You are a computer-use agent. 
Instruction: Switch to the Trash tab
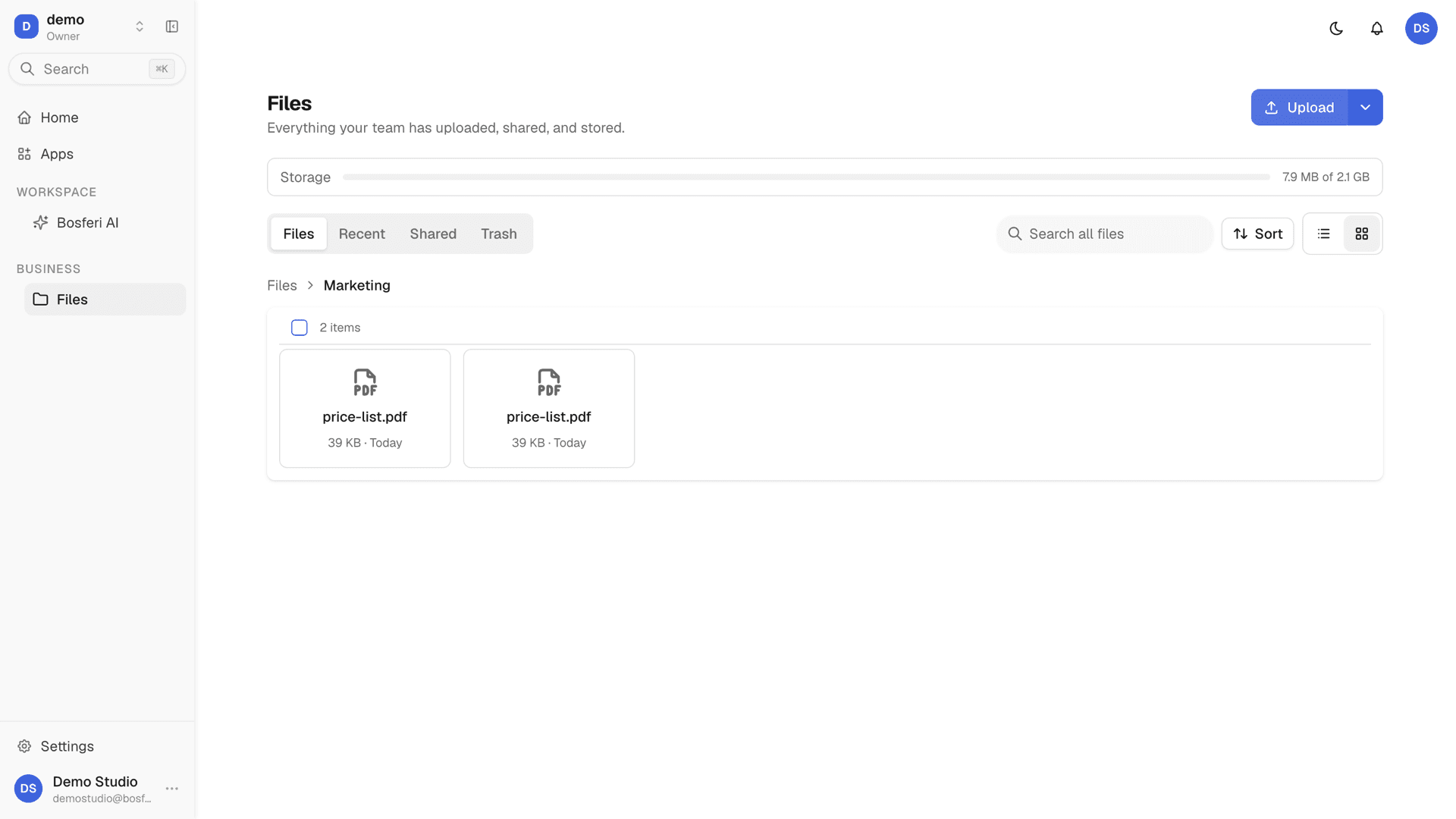point(499,234)
